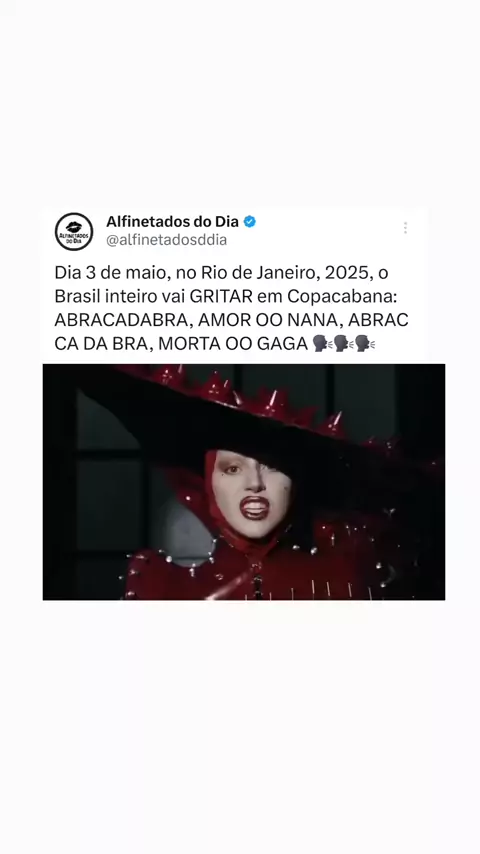Click the Alfinetados do Dia display name
This screenshot has width=480, height=854.
click(172, 222)
